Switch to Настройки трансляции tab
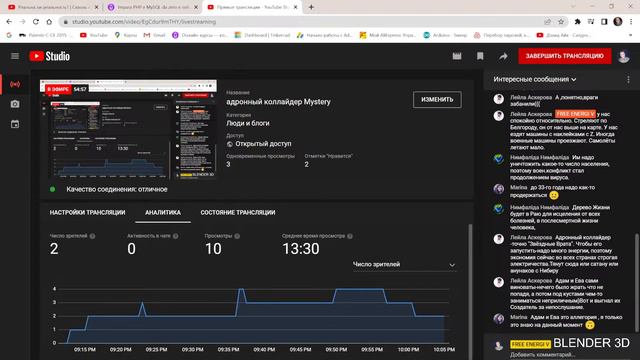 click(87, 212)
